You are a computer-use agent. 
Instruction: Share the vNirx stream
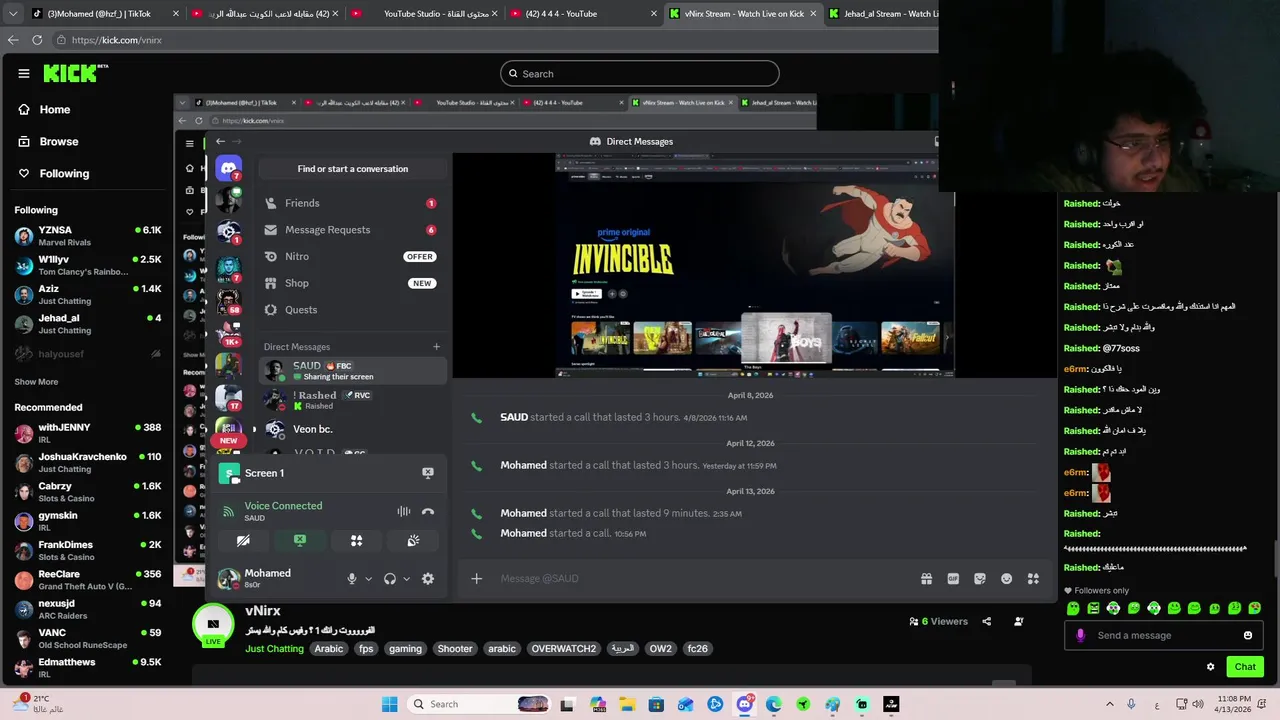pyautogui.click(x=986, y=621)
